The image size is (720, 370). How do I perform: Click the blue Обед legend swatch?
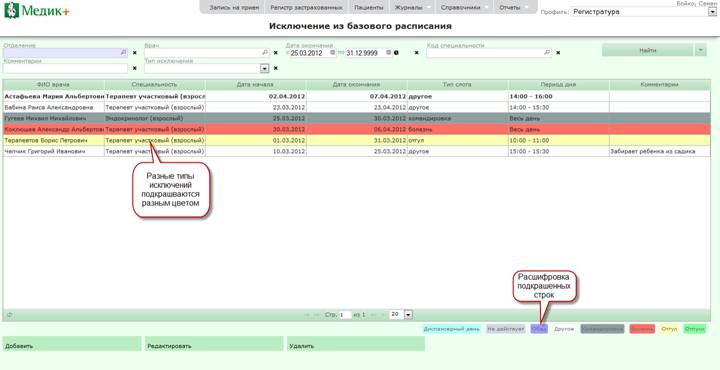coord(539,329)
